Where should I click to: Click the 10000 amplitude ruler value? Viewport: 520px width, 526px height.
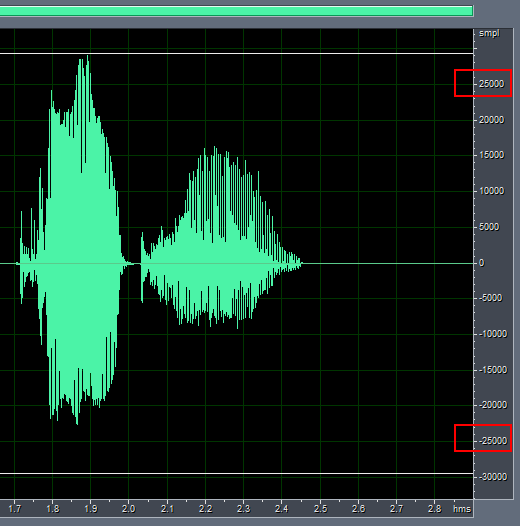coord(491,191)
